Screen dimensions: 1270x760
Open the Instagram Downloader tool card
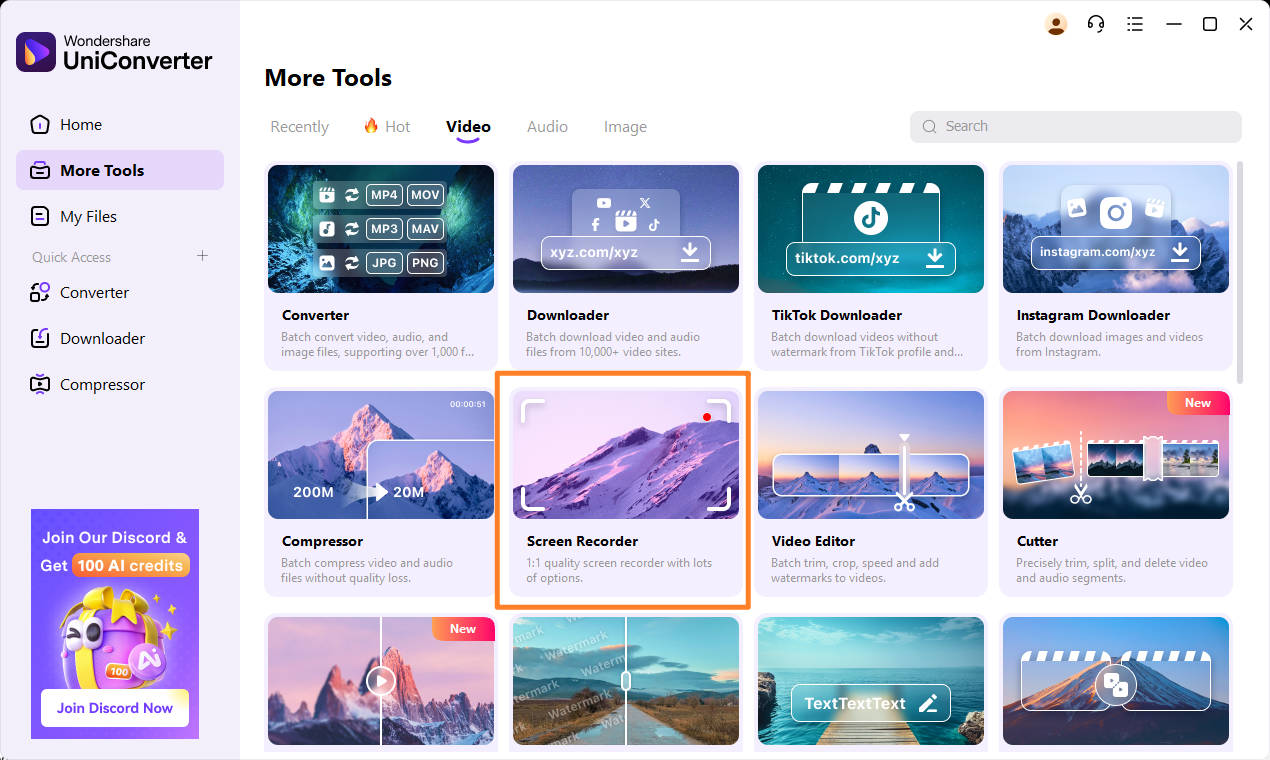tap(1115, 266)
